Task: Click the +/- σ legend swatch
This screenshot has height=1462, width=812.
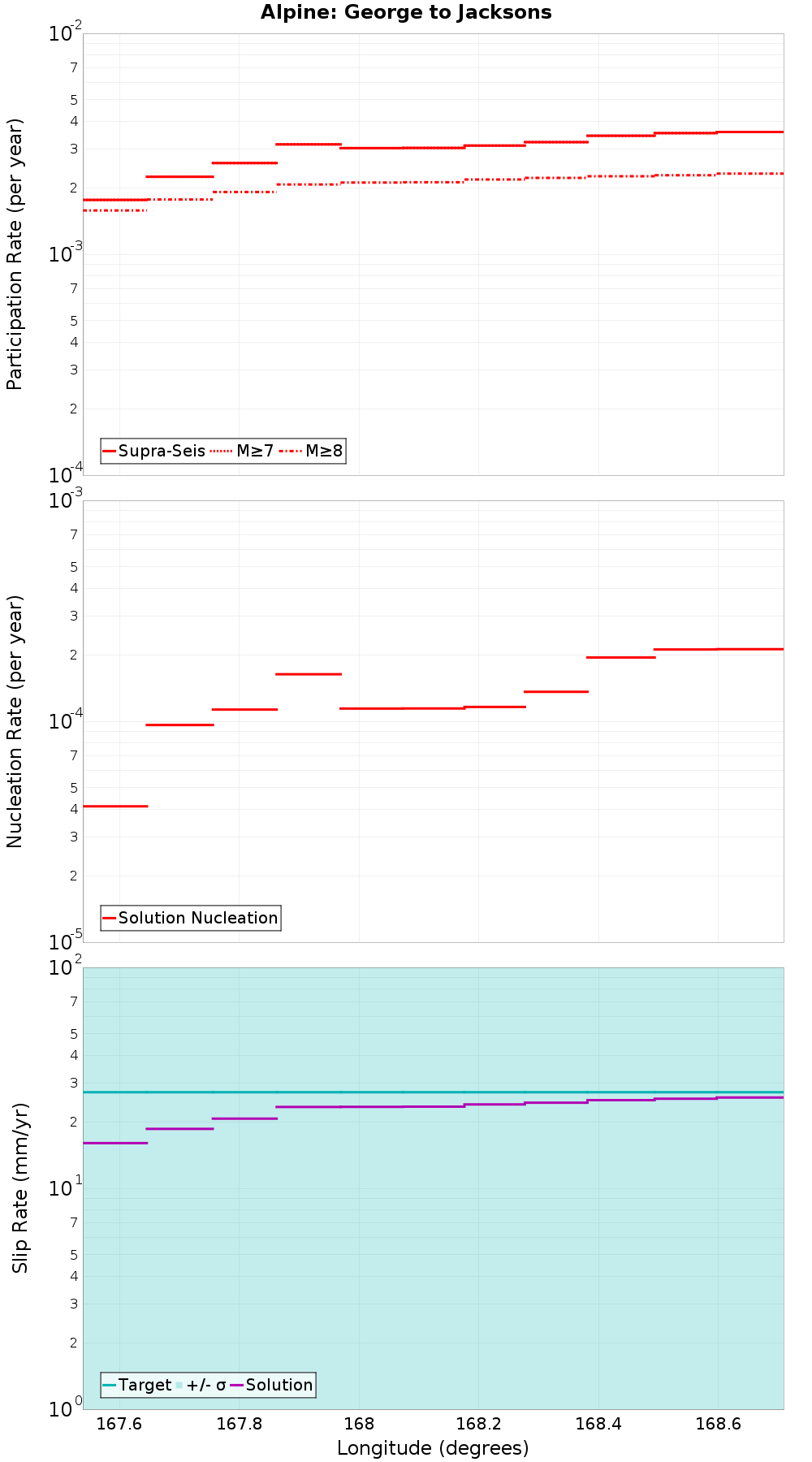Action: click(180, 1385)
